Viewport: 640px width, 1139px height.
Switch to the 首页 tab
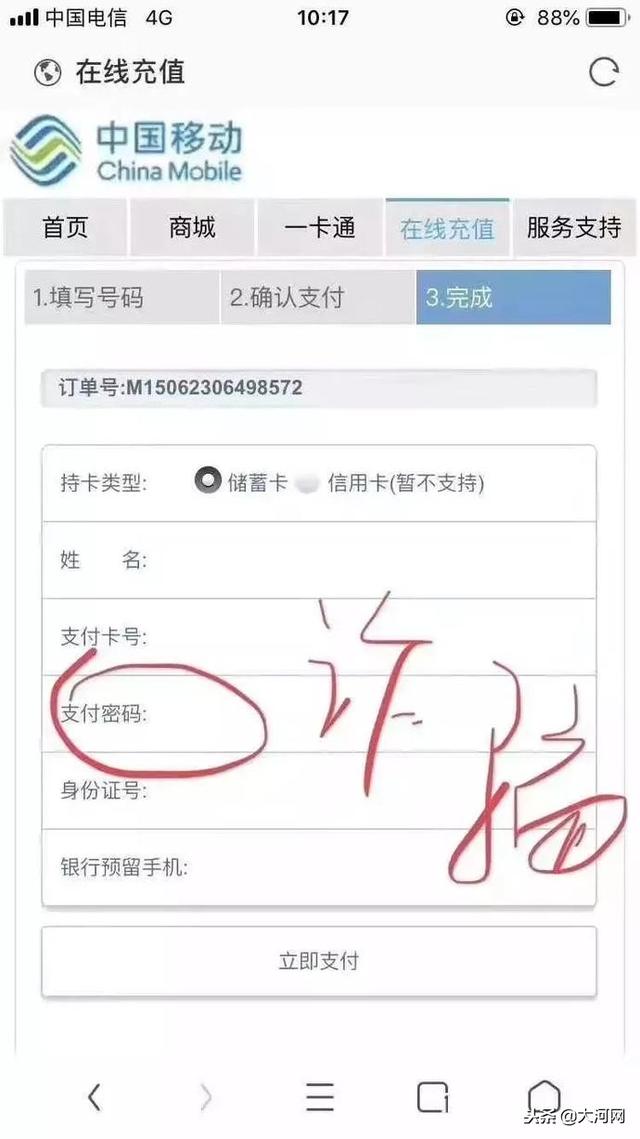[65, 227]
